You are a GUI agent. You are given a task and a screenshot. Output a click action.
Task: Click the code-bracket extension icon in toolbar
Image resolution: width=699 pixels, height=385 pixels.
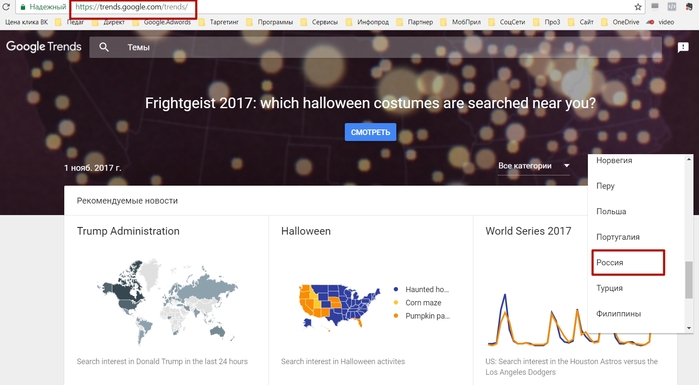tap(671, 7)
